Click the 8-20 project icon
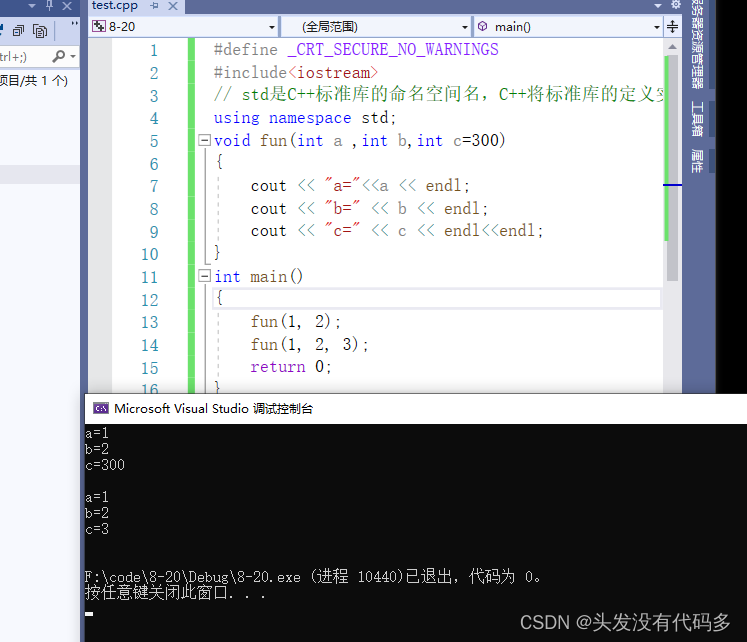Viewport: 747px width, 642px height. click(99, 26)
